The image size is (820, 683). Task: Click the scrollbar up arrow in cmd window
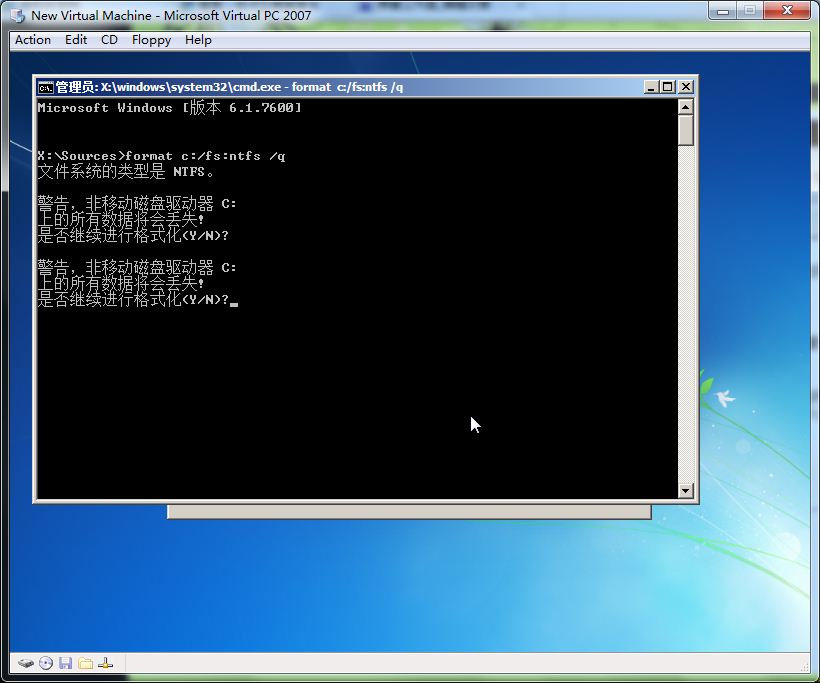(687, 107)
